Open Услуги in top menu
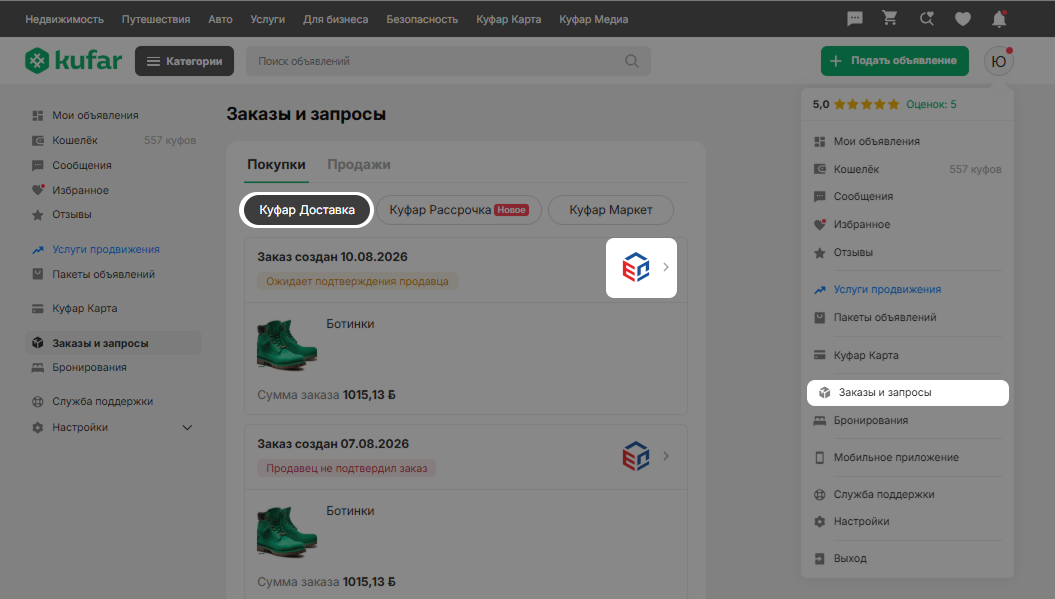 click(268, 20)
